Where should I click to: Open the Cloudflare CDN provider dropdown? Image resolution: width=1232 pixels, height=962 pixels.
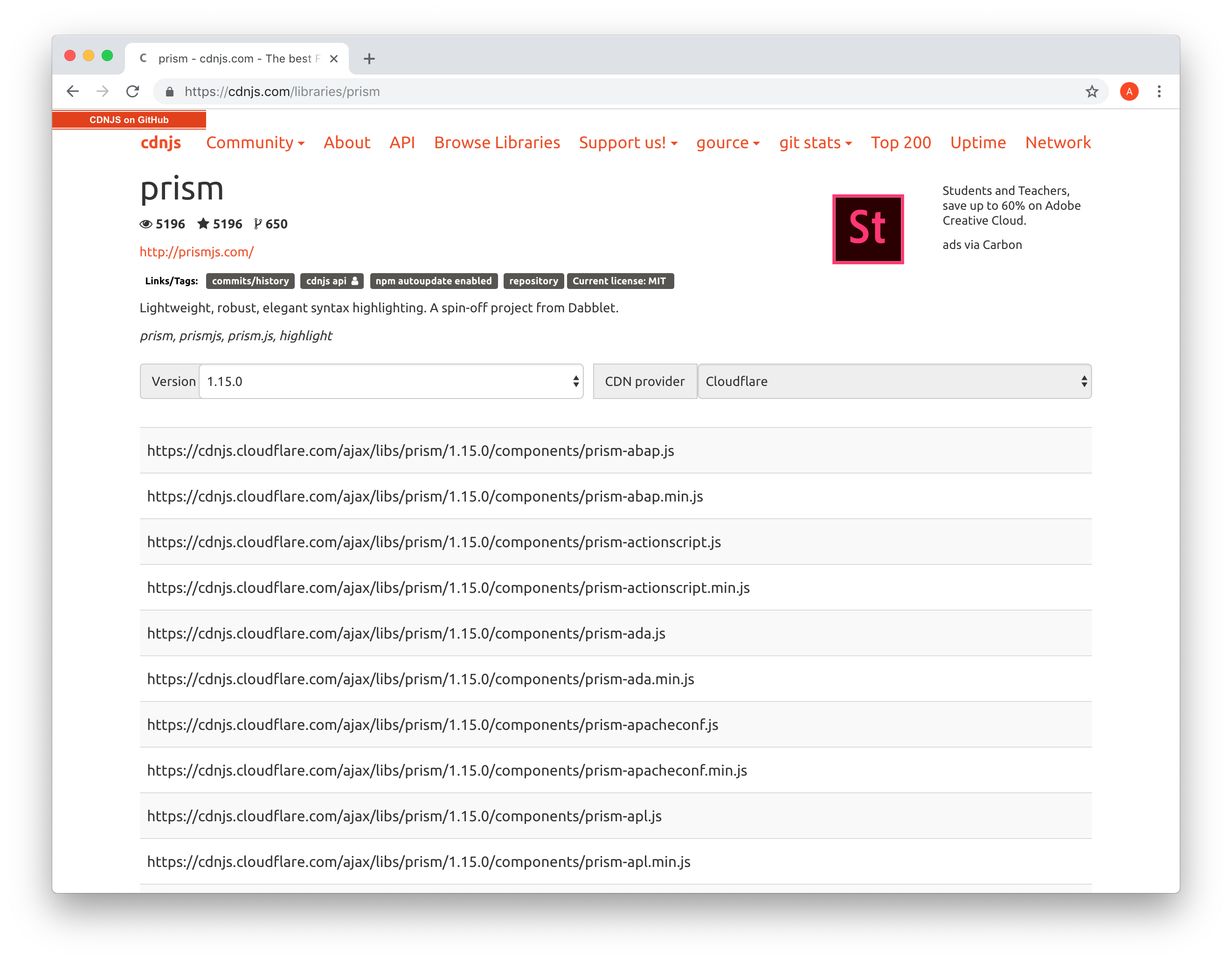pos(894,381)
